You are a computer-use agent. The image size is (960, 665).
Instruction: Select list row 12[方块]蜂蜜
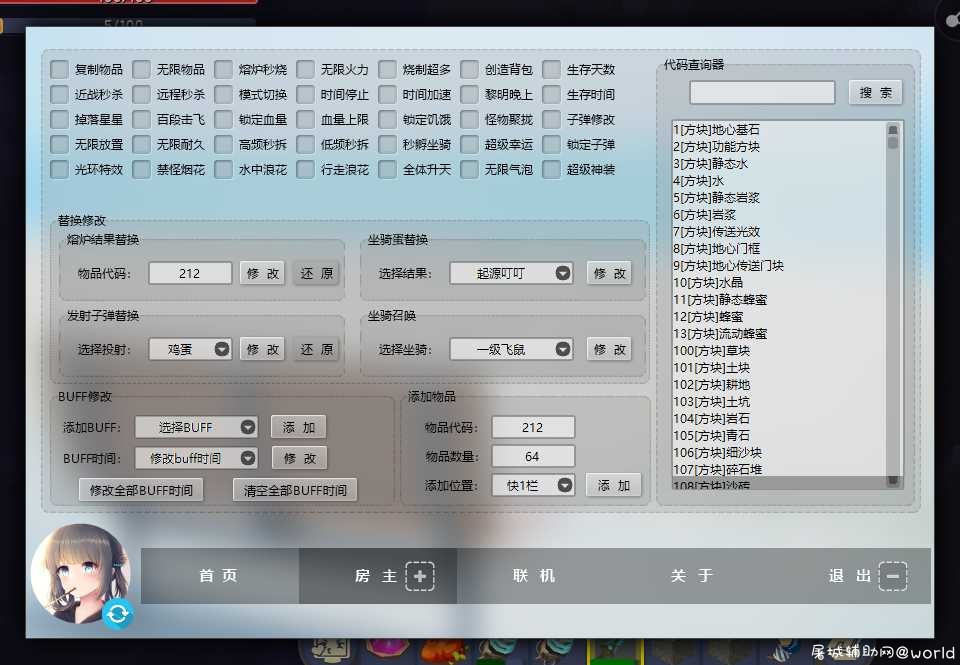click(779, 317)
